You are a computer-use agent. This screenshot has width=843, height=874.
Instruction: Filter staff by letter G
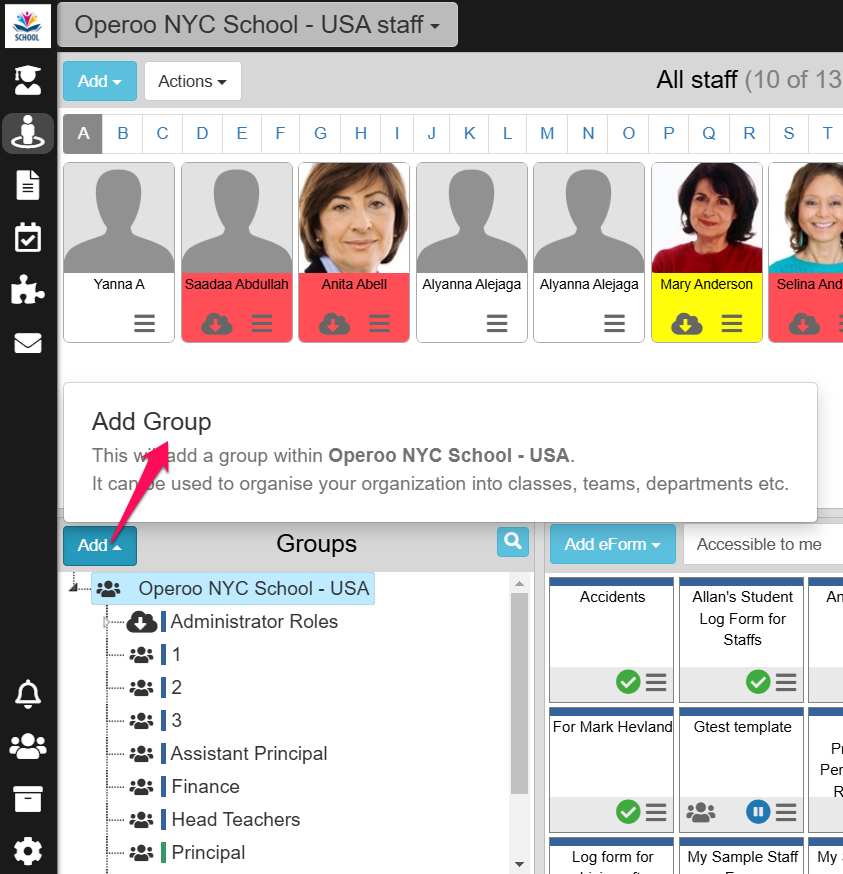coord(321,134)
